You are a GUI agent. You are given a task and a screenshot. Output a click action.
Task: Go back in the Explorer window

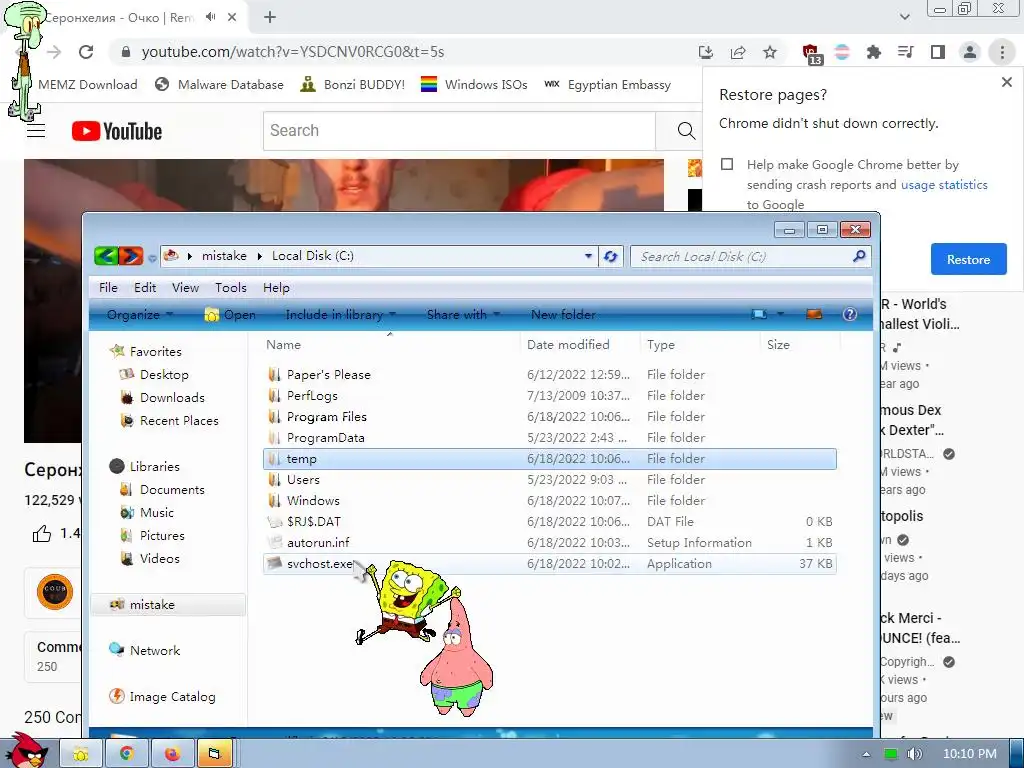[x=105, y=256]
